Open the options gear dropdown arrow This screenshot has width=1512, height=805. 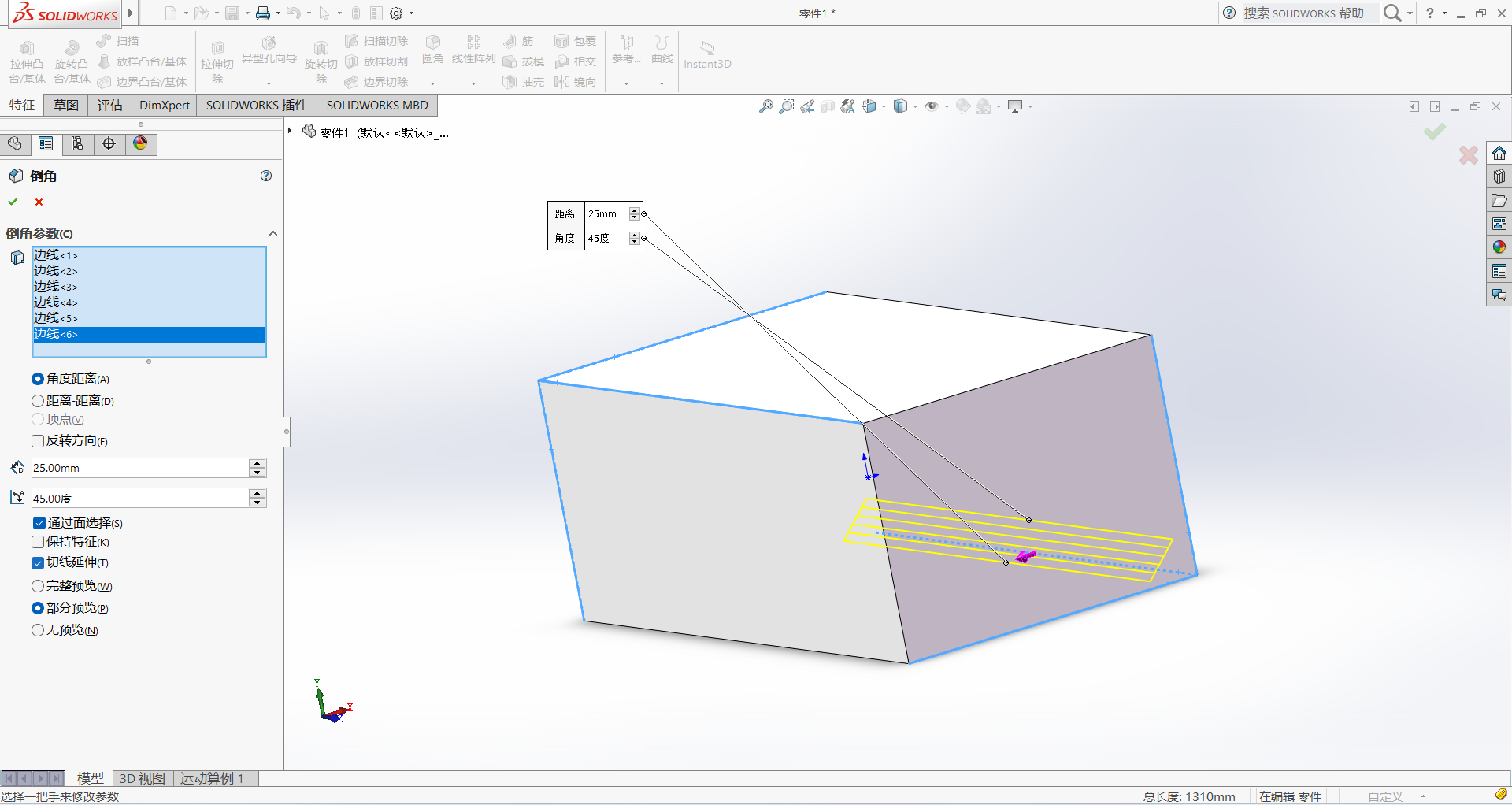412,13
